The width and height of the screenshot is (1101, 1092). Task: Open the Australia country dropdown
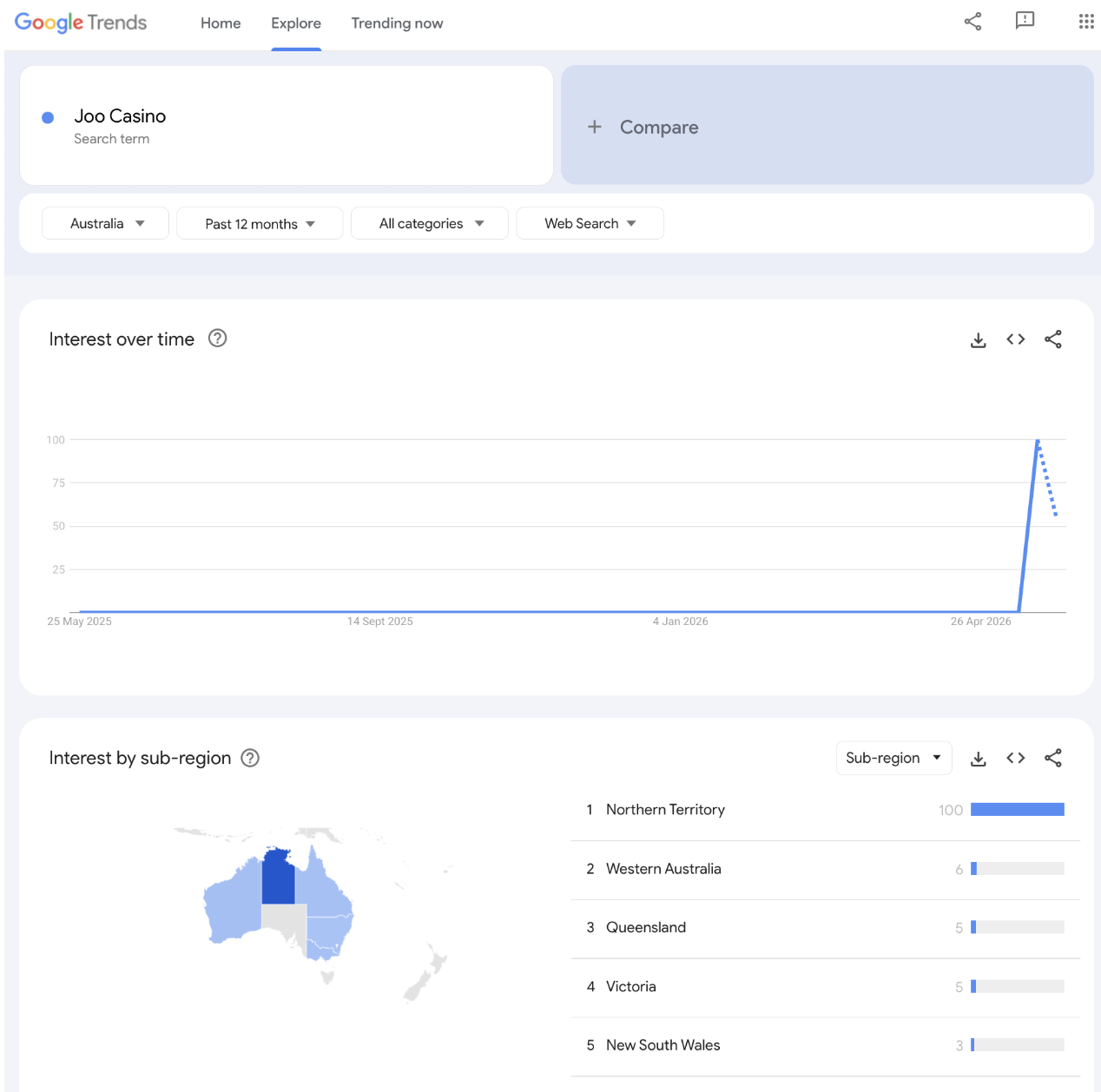105,223
